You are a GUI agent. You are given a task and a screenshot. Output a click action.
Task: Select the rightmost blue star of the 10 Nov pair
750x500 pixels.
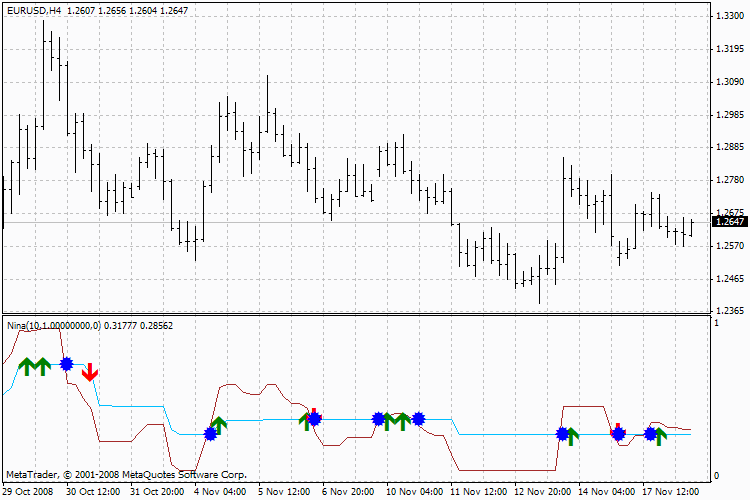point(419,419)
